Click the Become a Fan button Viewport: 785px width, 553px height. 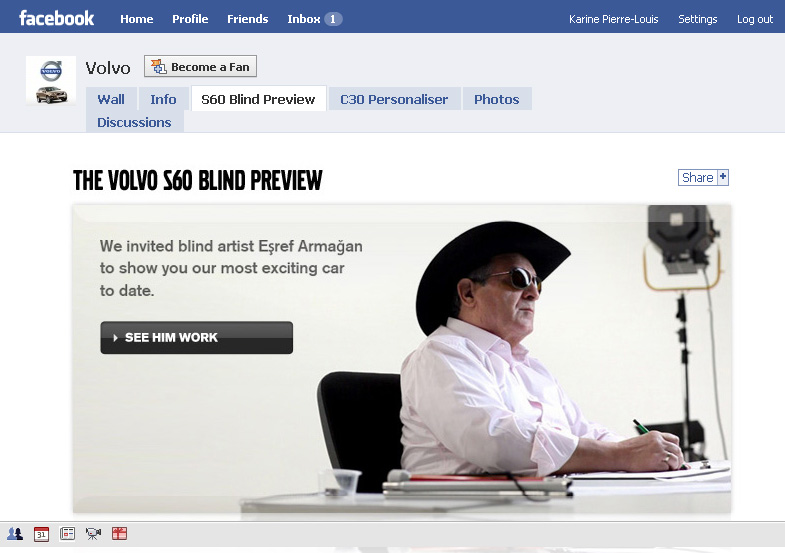click(200, 67)
